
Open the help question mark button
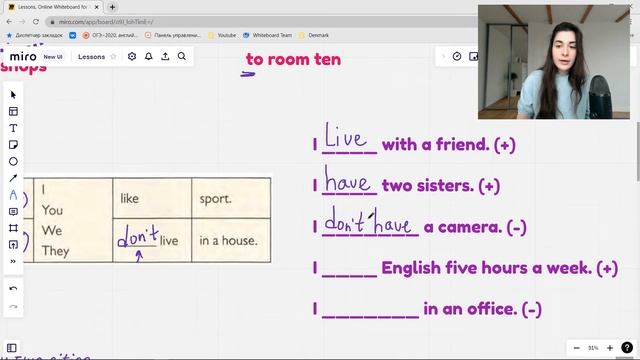click(627, 348)
